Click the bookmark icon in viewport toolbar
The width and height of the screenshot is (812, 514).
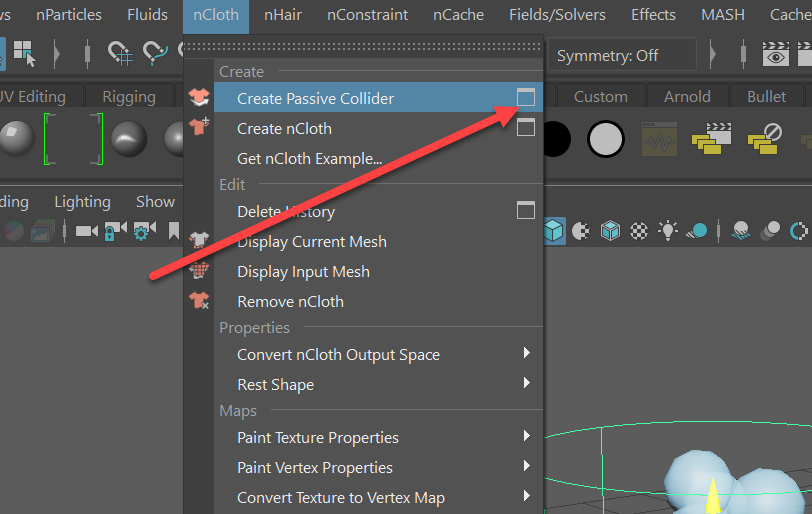(x=173, y=231)
